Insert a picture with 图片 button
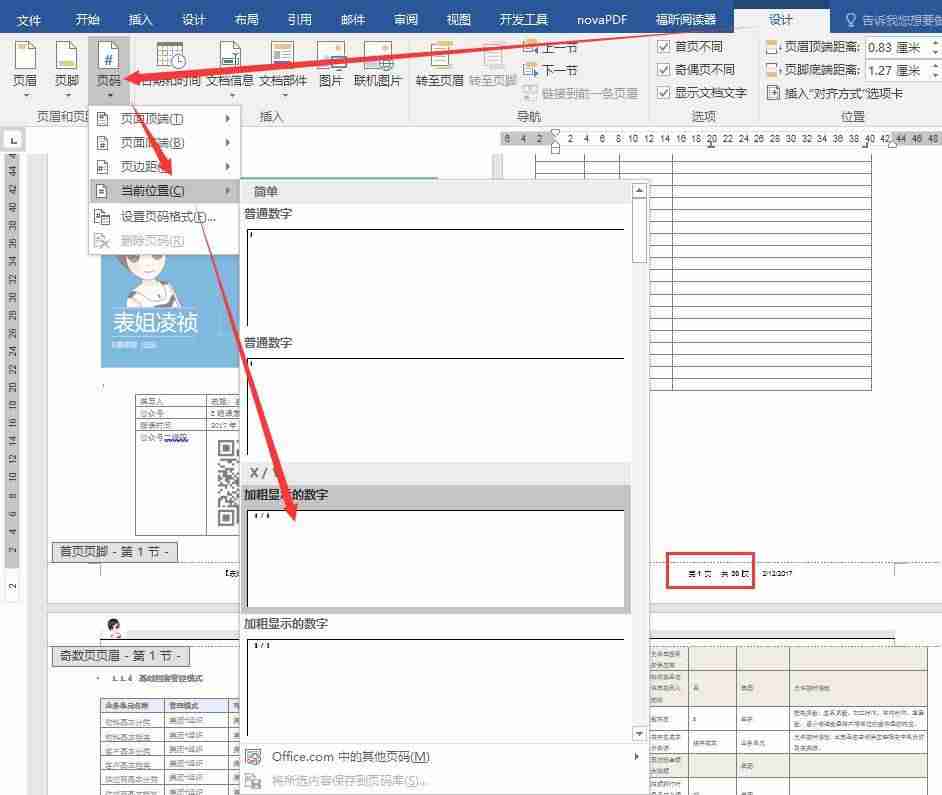 (331, 65)
